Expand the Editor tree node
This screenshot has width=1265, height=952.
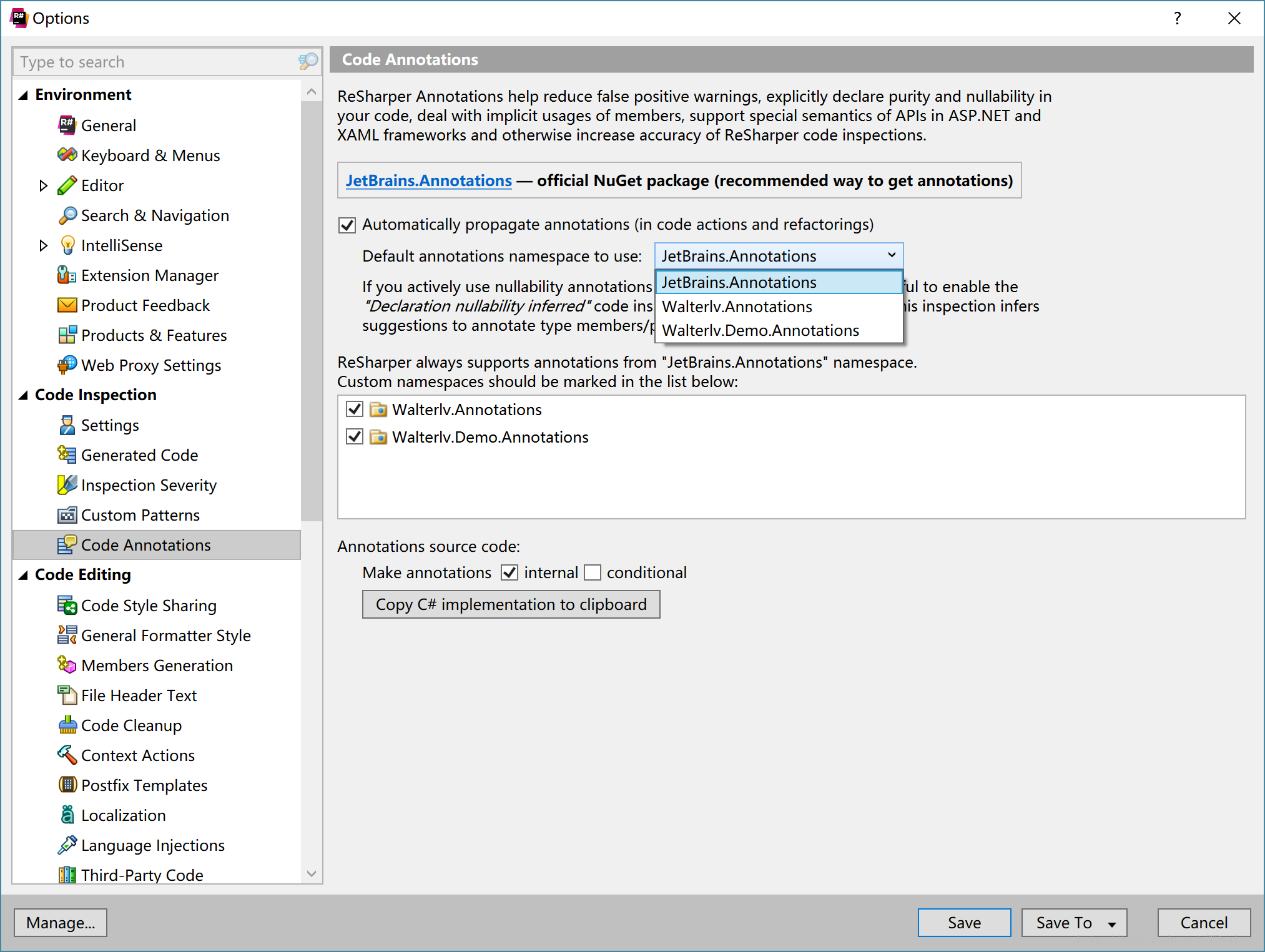[43, 185]
